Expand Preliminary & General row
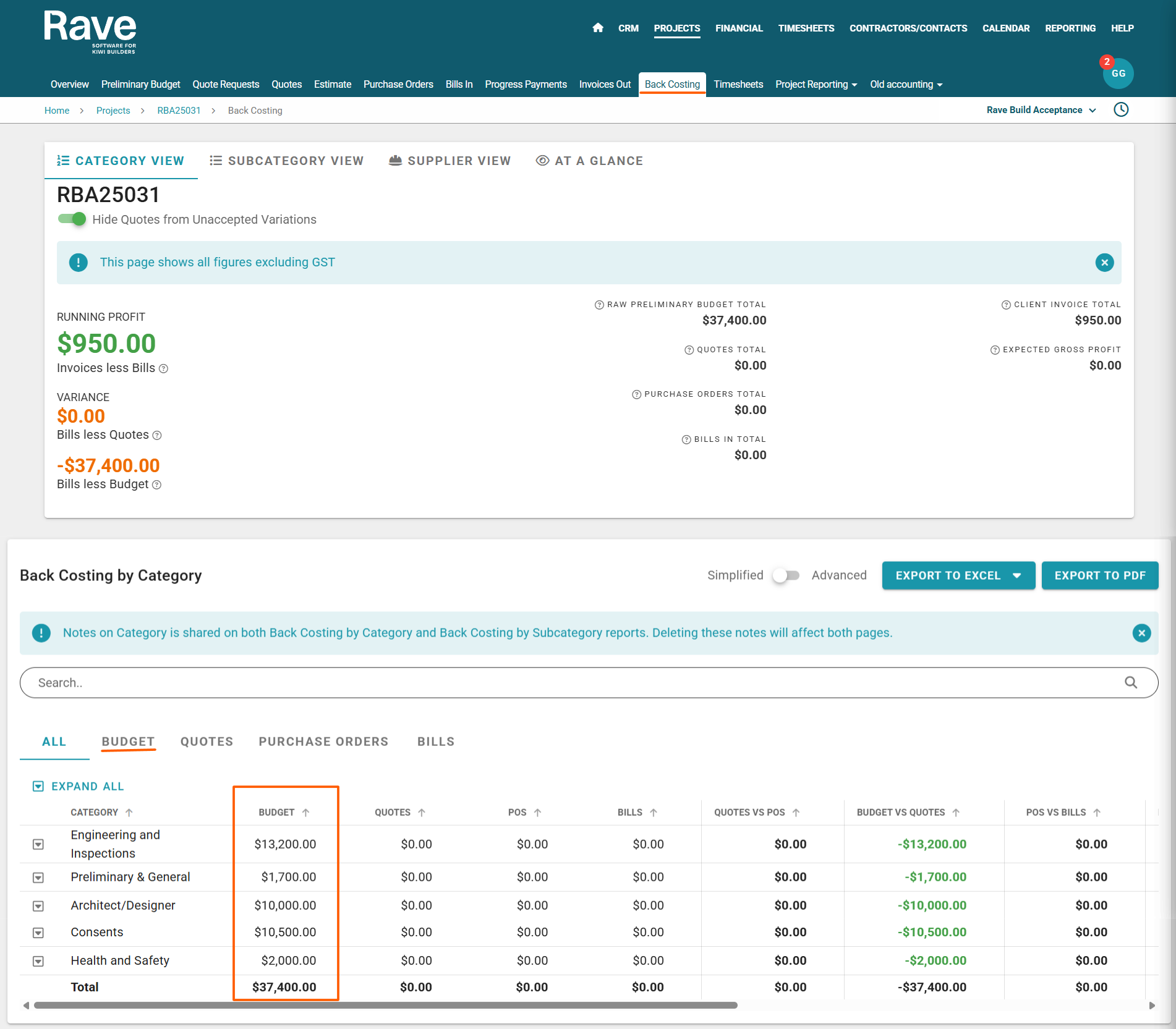The height and width of the screenshot is (1029, 1176). [x=38, y=878]
